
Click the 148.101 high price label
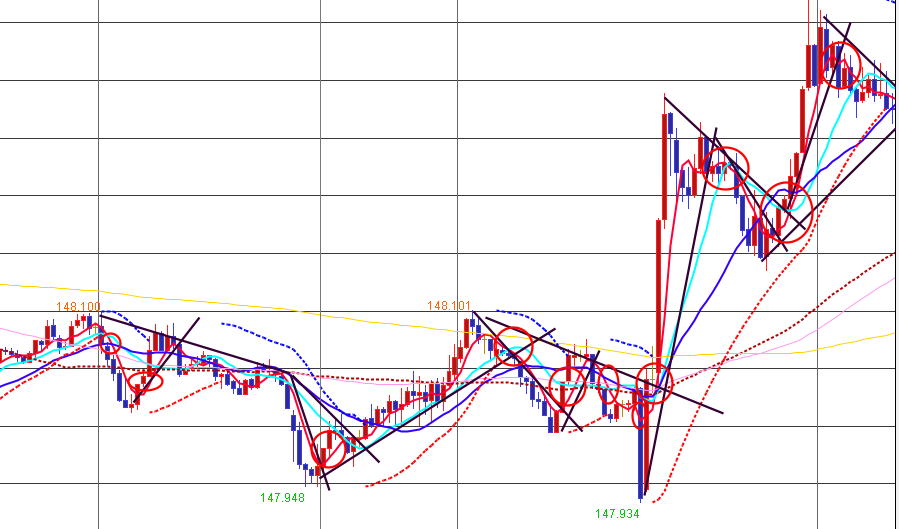pyautogui.click(x=449, y=306)
